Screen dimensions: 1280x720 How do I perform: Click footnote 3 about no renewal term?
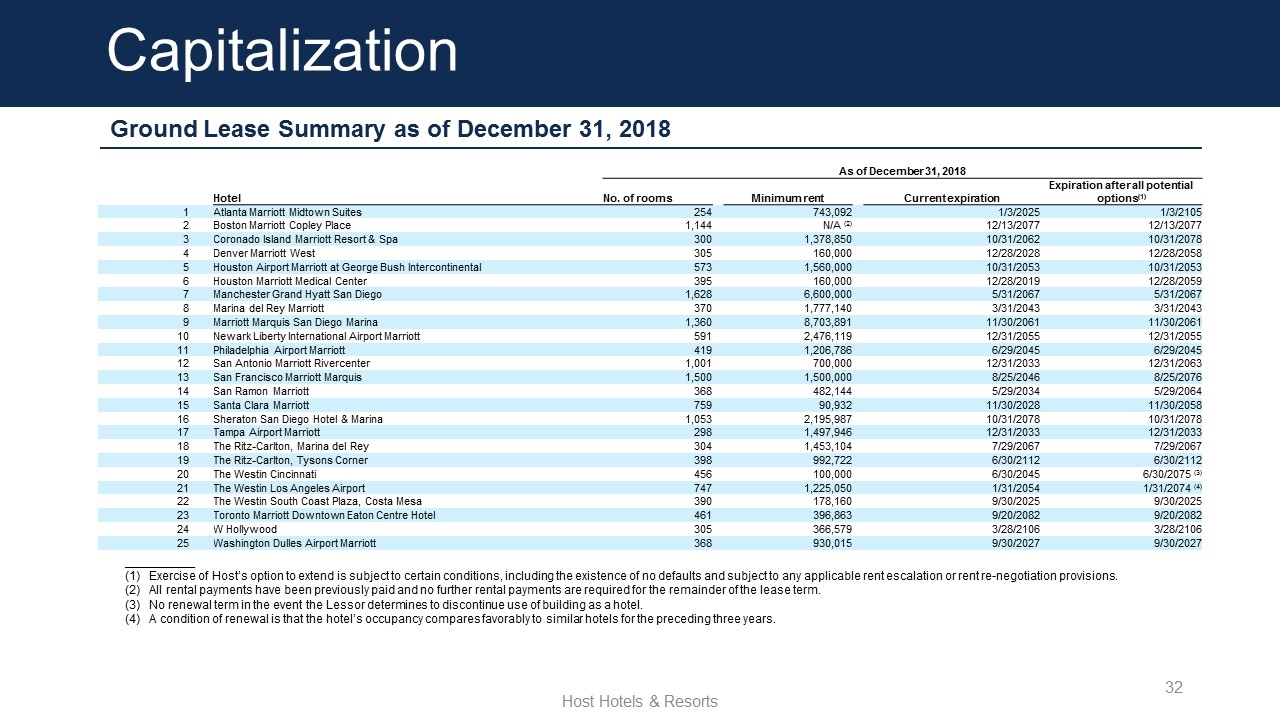[x=384, y=605]
